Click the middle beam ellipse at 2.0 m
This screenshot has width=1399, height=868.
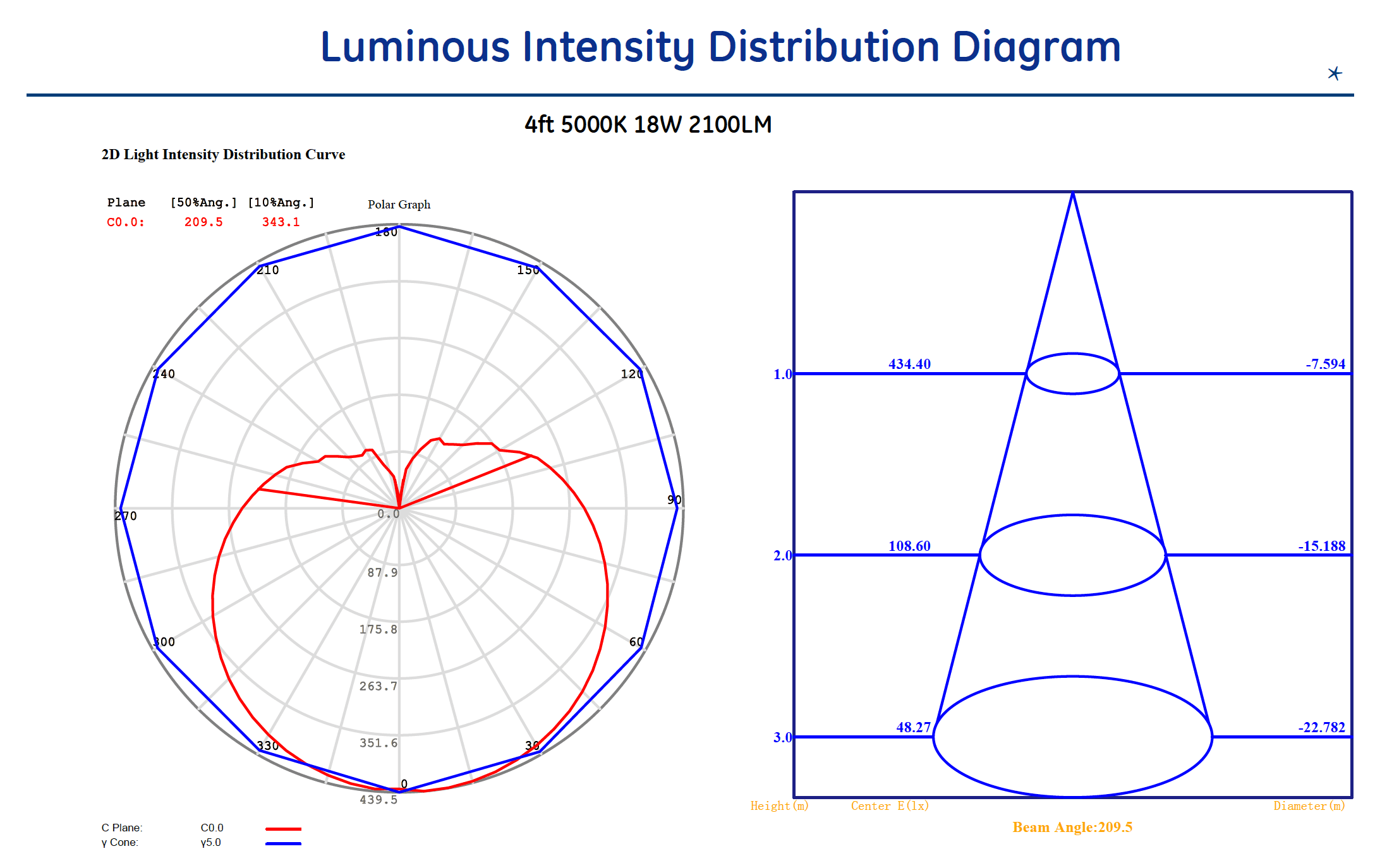(1073, 555)
